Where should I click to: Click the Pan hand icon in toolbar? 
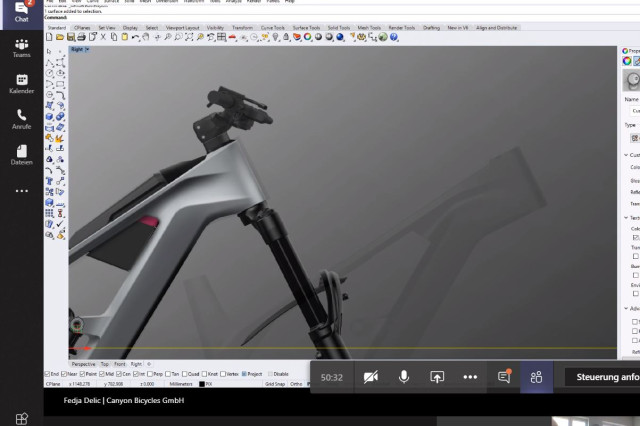(x=146, y=37)
